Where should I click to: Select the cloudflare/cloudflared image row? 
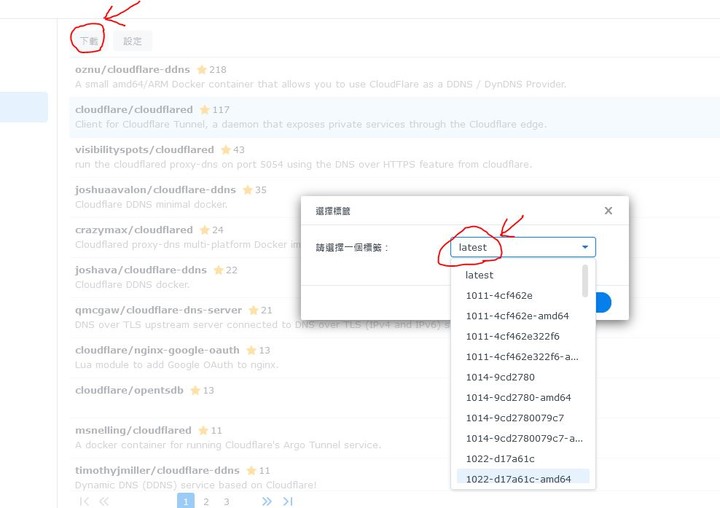394,117
